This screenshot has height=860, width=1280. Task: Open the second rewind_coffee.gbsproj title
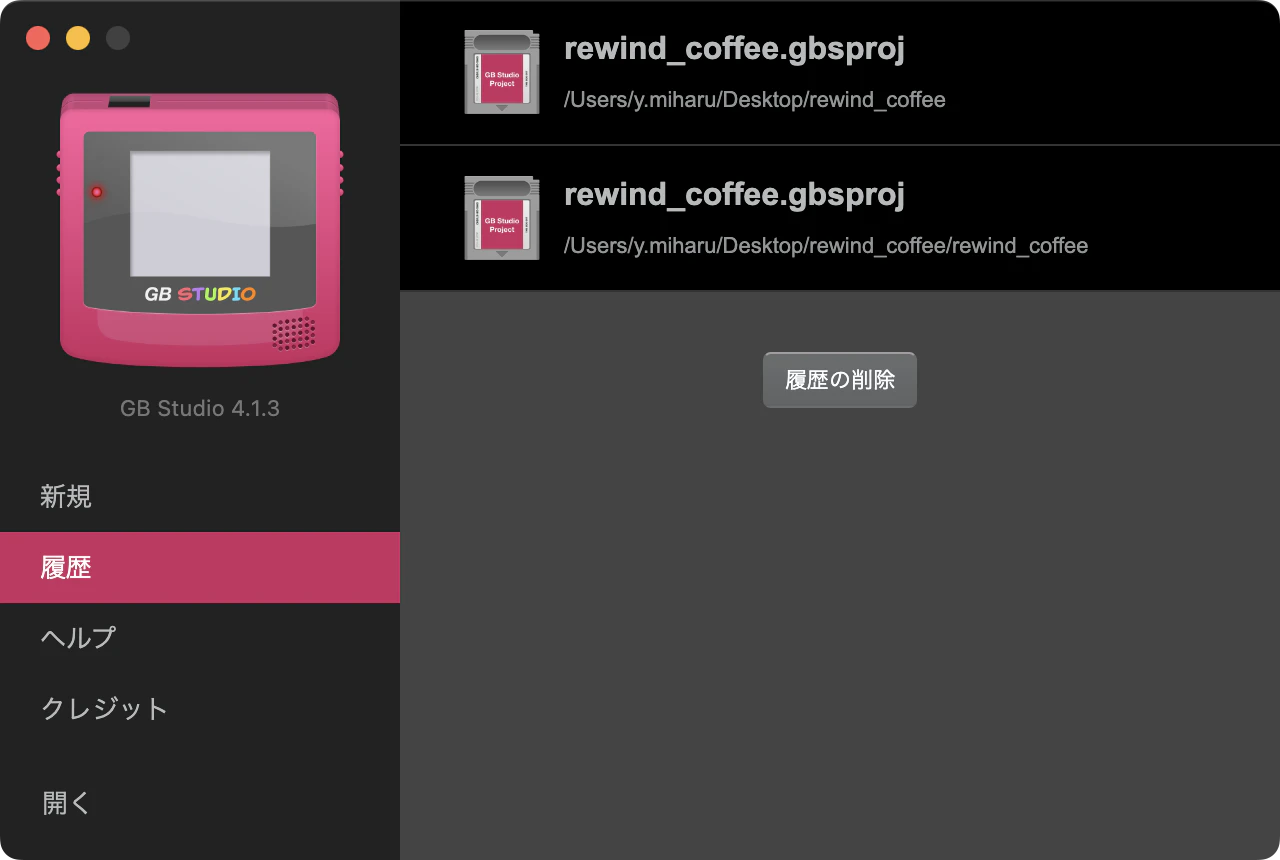click(734, 194)
